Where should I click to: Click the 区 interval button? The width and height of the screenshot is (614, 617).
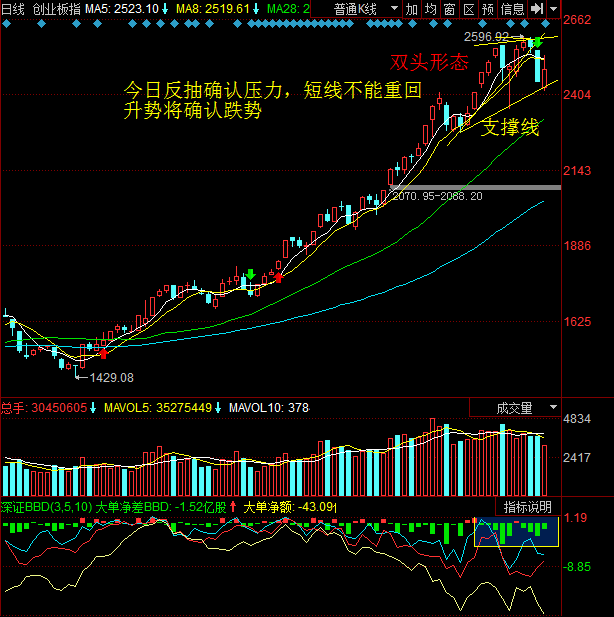[468, 9]
